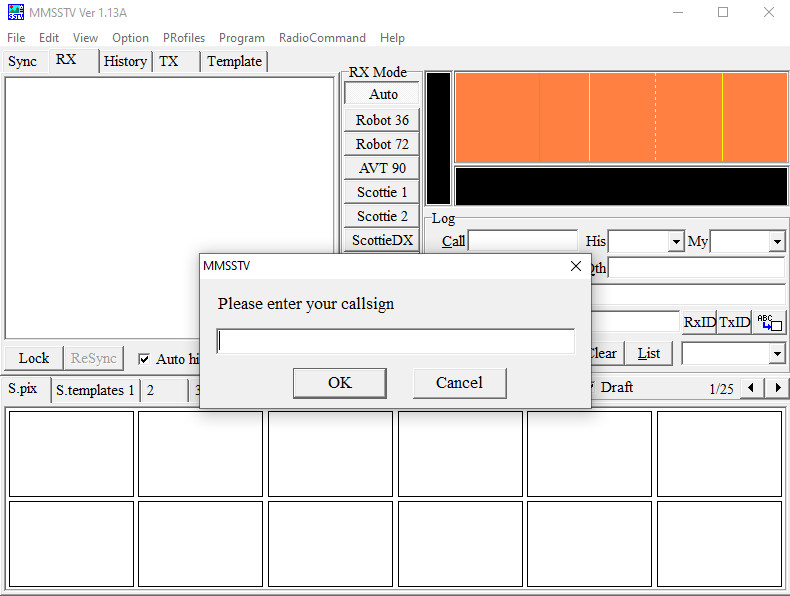Switch to the History tab

(x=125, y=61)
